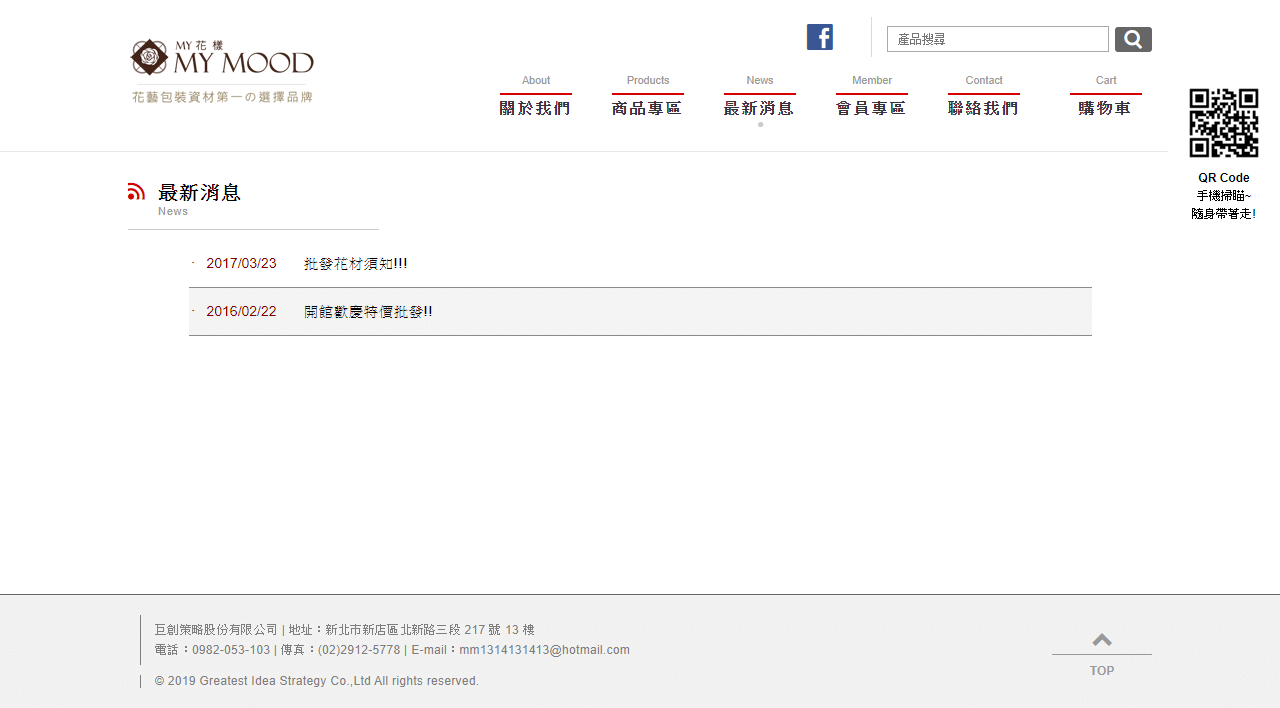Screen dimensions: 1280x708
Task: Open the 商品專區 Products menu
Action: (648, 96)
